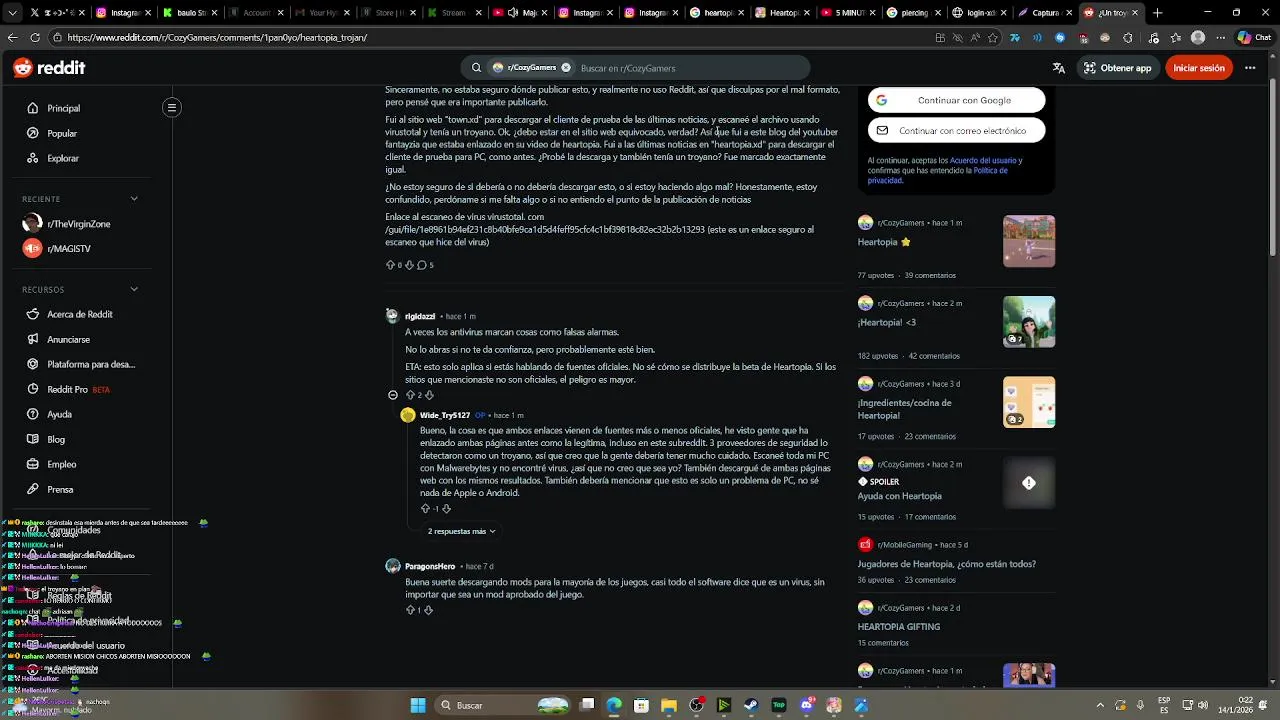
Task: Open the Principal home sidebar item
Action: pos(63,108)
